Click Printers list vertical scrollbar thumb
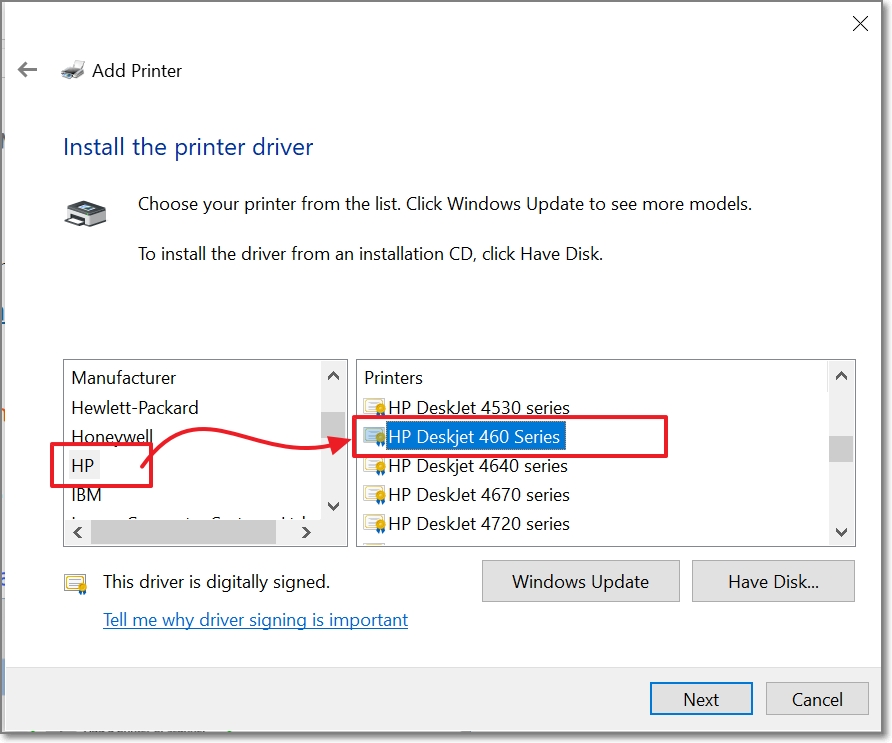Image resolution: width=892 pixels, height=743 pixels. click(841, 449)
